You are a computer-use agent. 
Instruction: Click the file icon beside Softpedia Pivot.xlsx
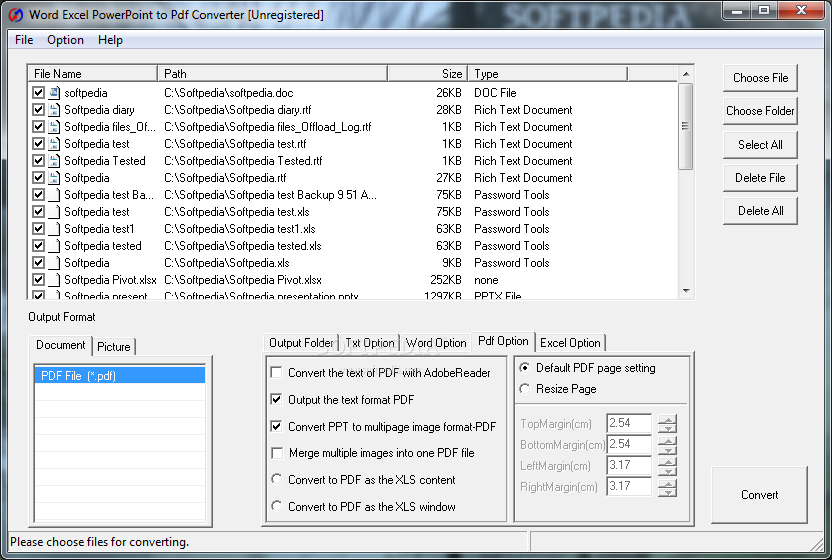[x=54, y=280]
